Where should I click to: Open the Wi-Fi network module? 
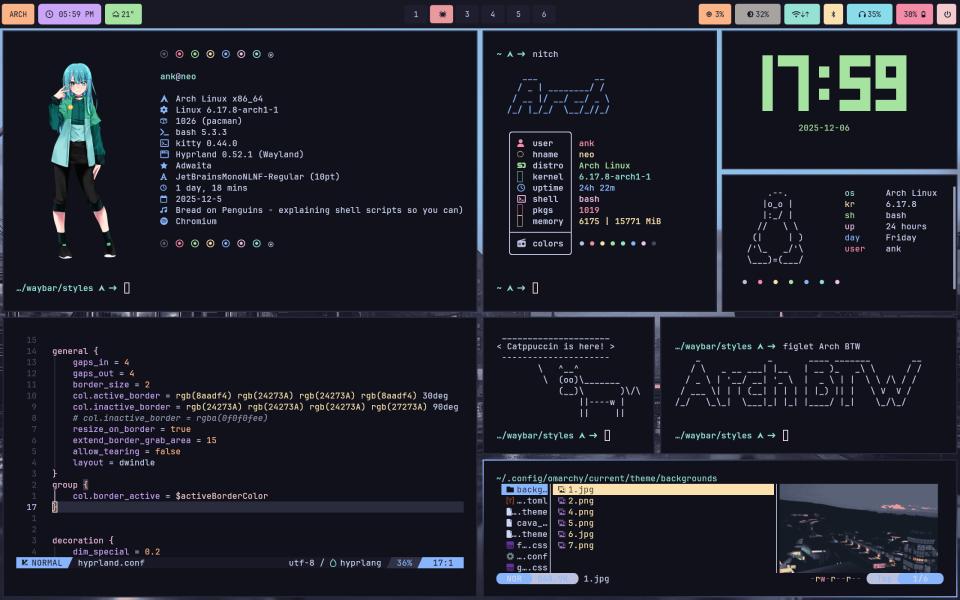tap(801, 14)
